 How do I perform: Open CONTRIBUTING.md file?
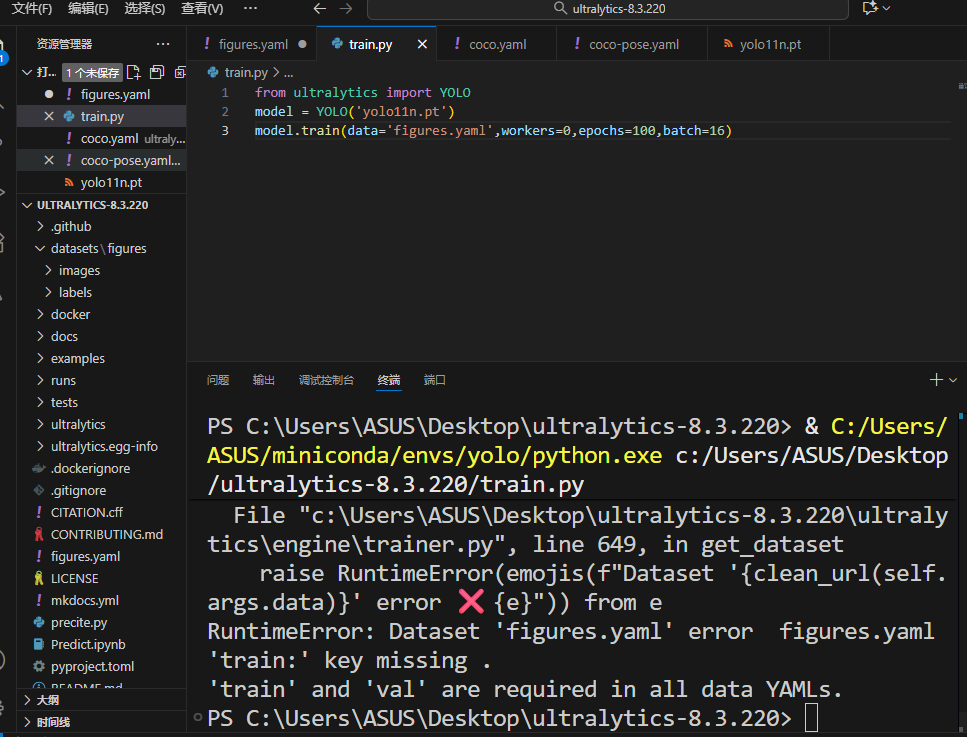107,535
